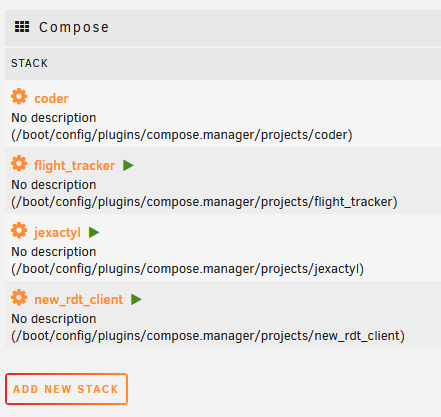Click the STACK column header
Screen dimensions: 441x417
[x=29, y=63]
